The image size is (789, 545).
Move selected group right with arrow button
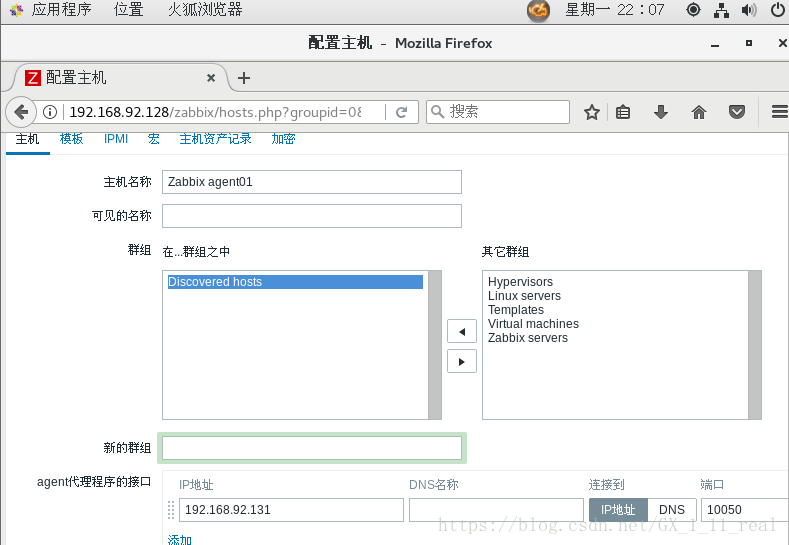(x=462, y=362)
